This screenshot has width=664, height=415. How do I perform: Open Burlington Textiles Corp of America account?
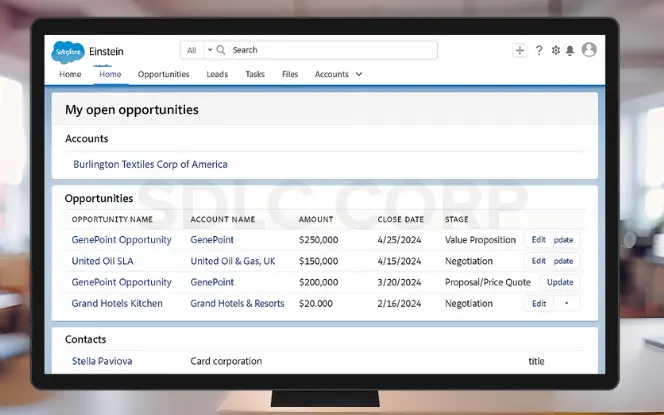pos(150,164)
